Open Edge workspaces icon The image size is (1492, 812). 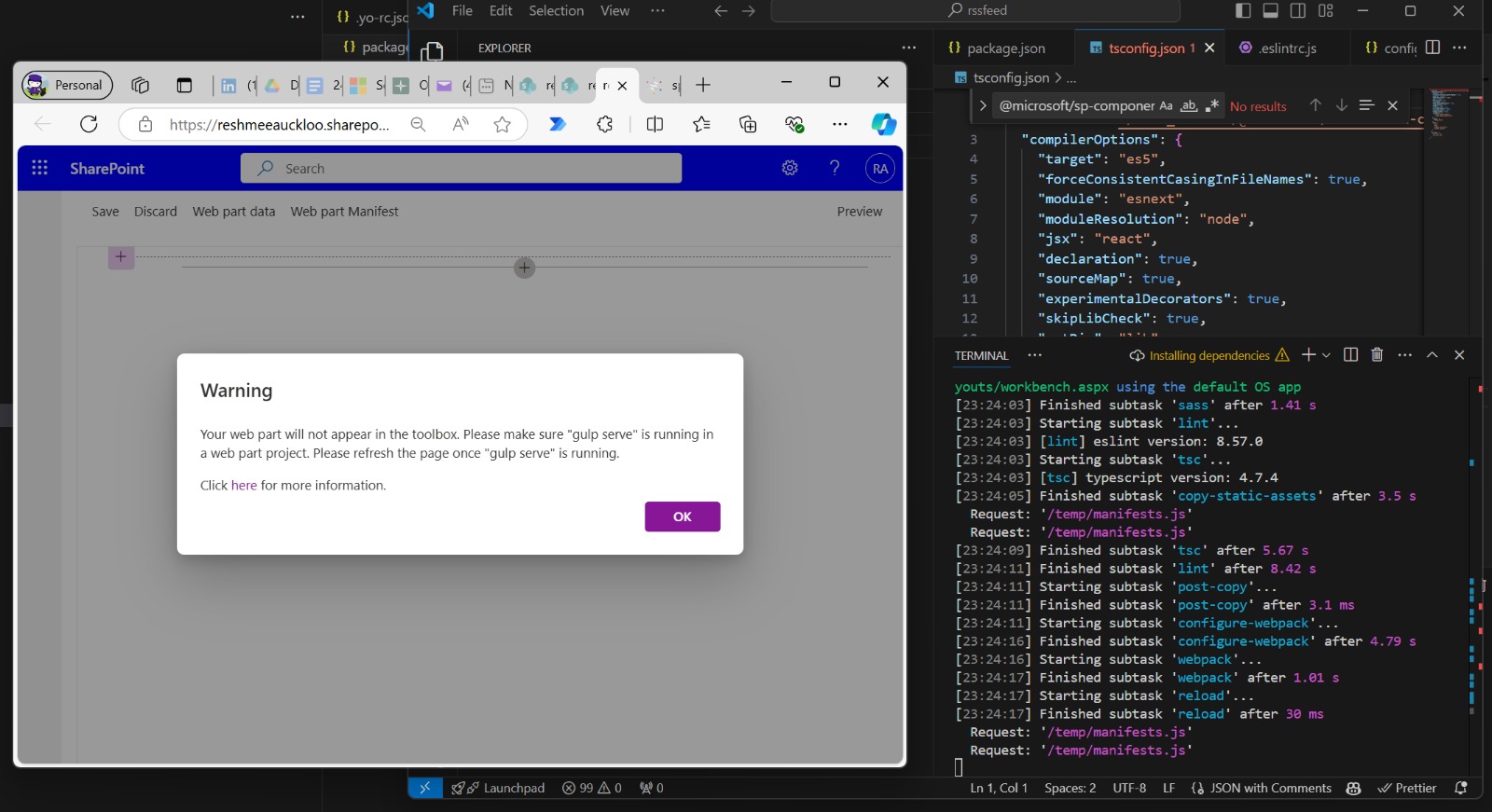(141, 86)
